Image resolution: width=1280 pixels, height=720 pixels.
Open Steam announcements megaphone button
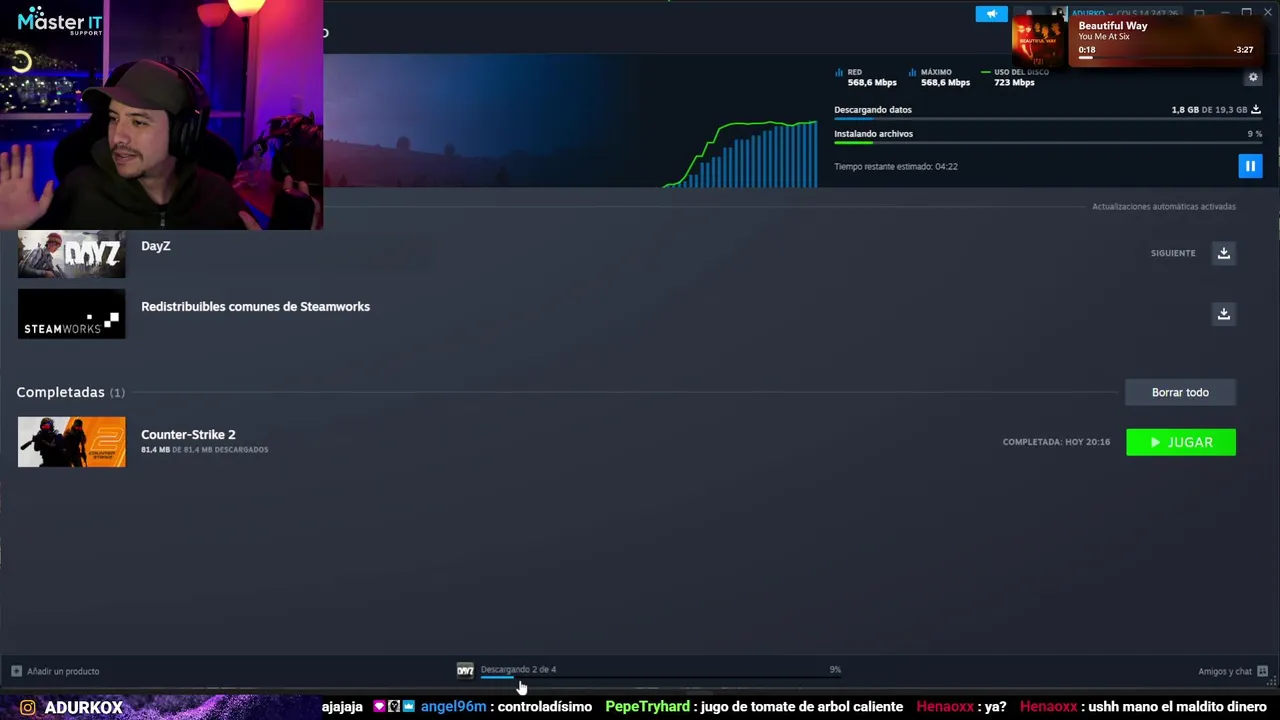[991, 14]
